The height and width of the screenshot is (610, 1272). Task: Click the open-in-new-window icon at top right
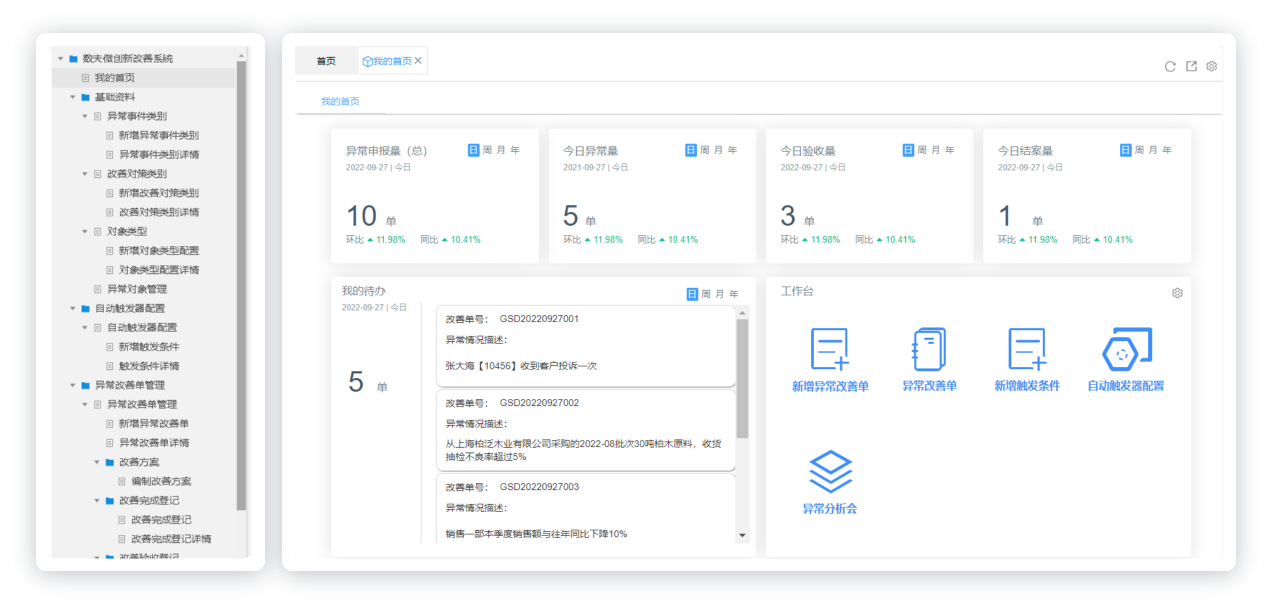click(x=1191, y=67)
